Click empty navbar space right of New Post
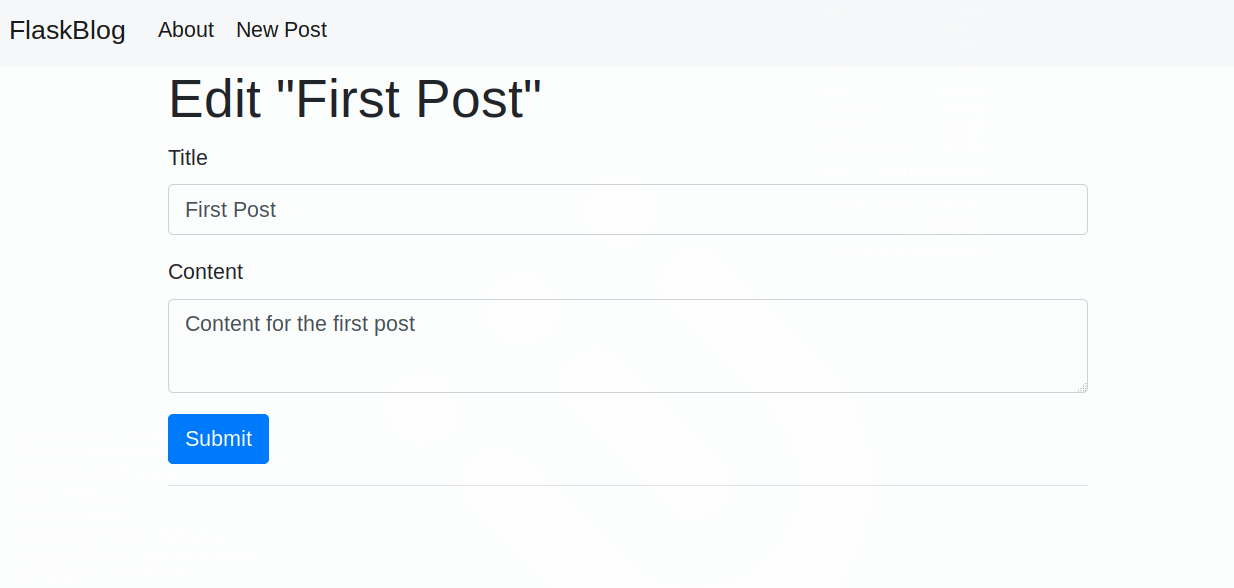 [x=780, y=32]
